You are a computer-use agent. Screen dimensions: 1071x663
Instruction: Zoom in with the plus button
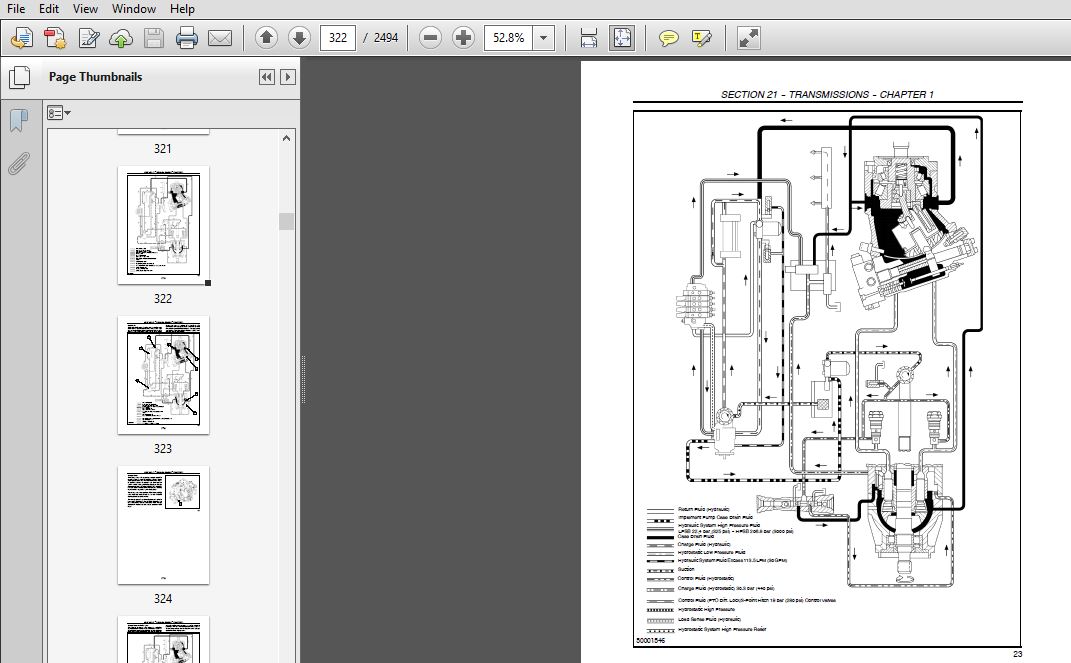(463, 38)
